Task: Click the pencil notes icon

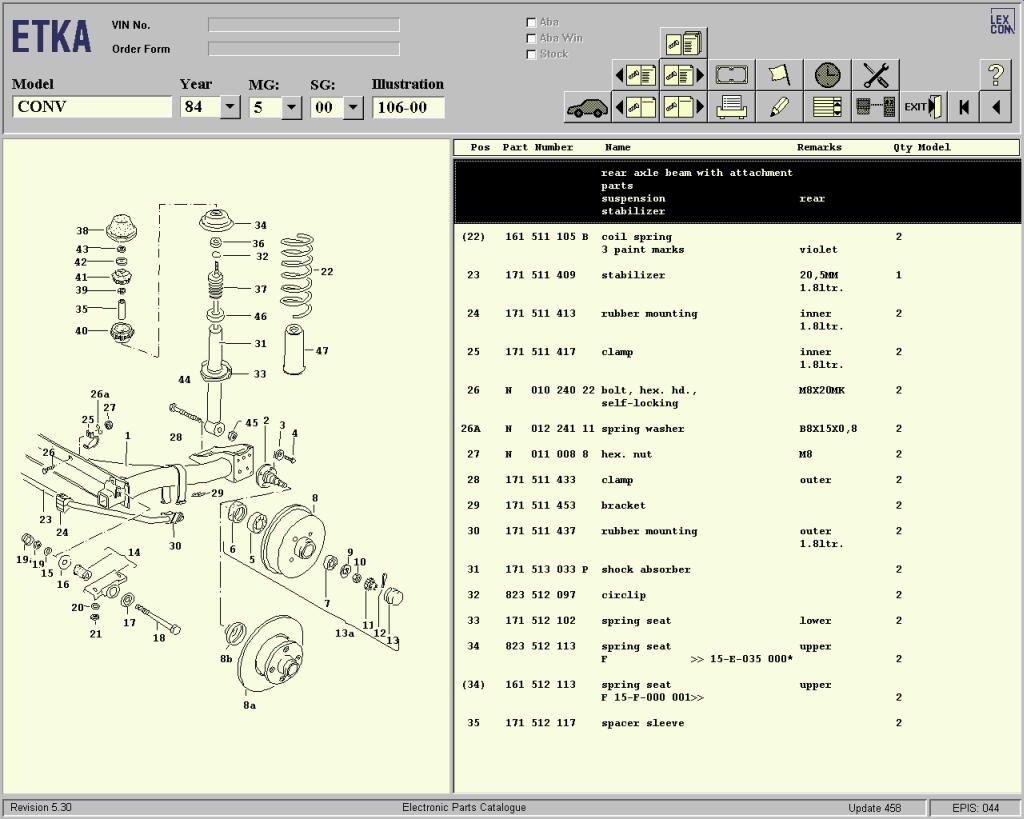Action: [779, 107]
